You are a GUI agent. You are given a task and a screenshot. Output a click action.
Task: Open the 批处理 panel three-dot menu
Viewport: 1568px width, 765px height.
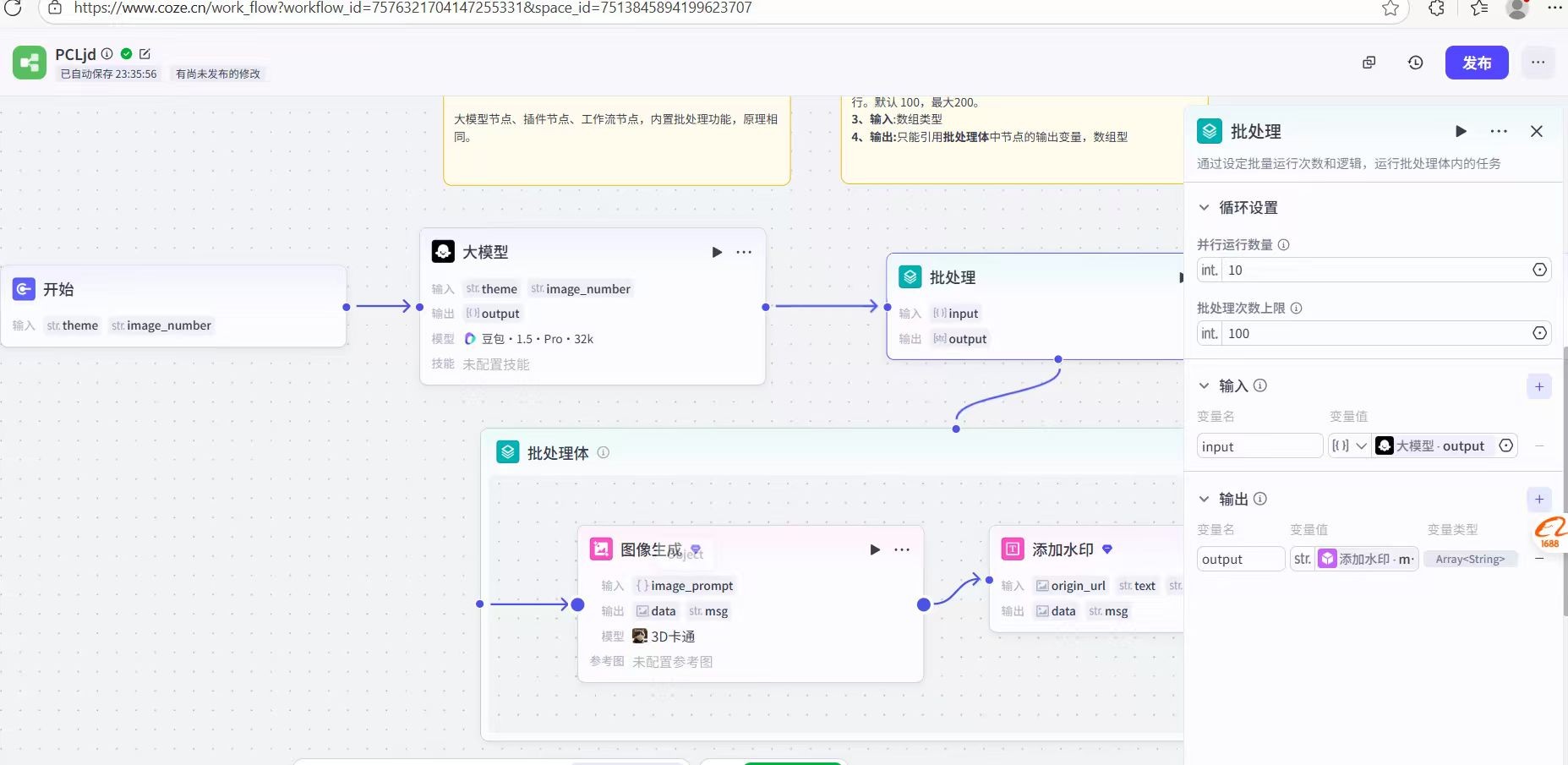pos(1499,131)
